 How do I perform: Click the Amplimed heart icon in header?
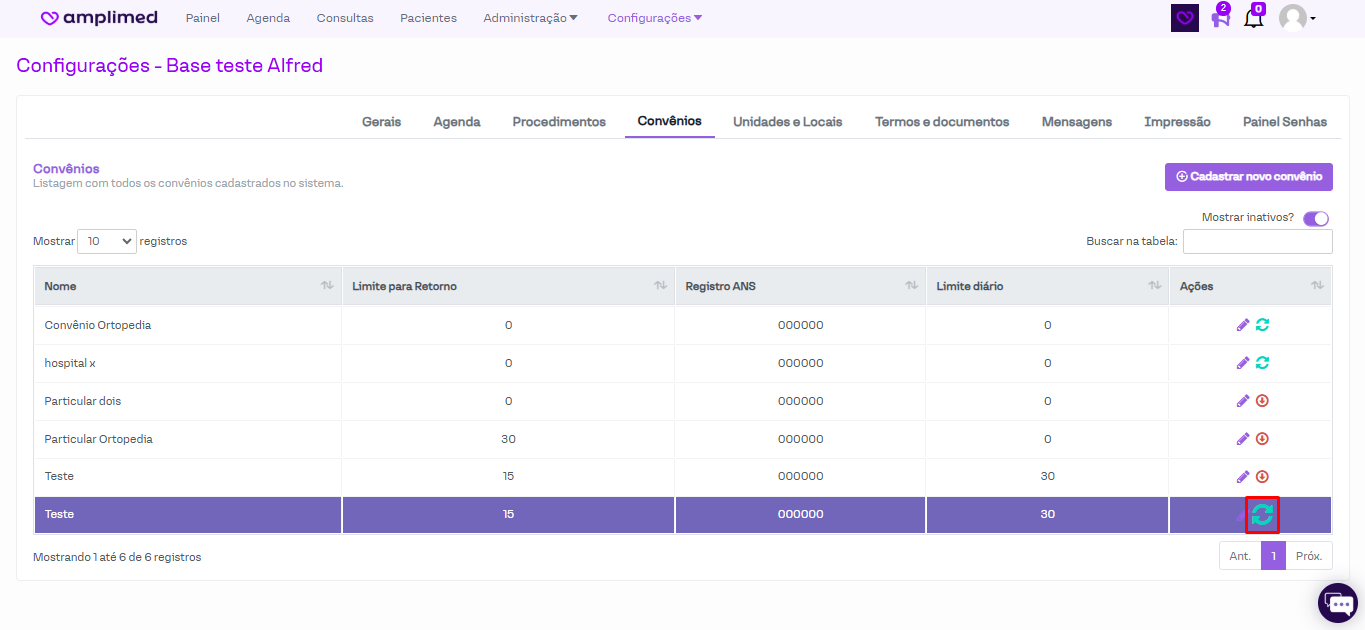[x=1185, y=18]
